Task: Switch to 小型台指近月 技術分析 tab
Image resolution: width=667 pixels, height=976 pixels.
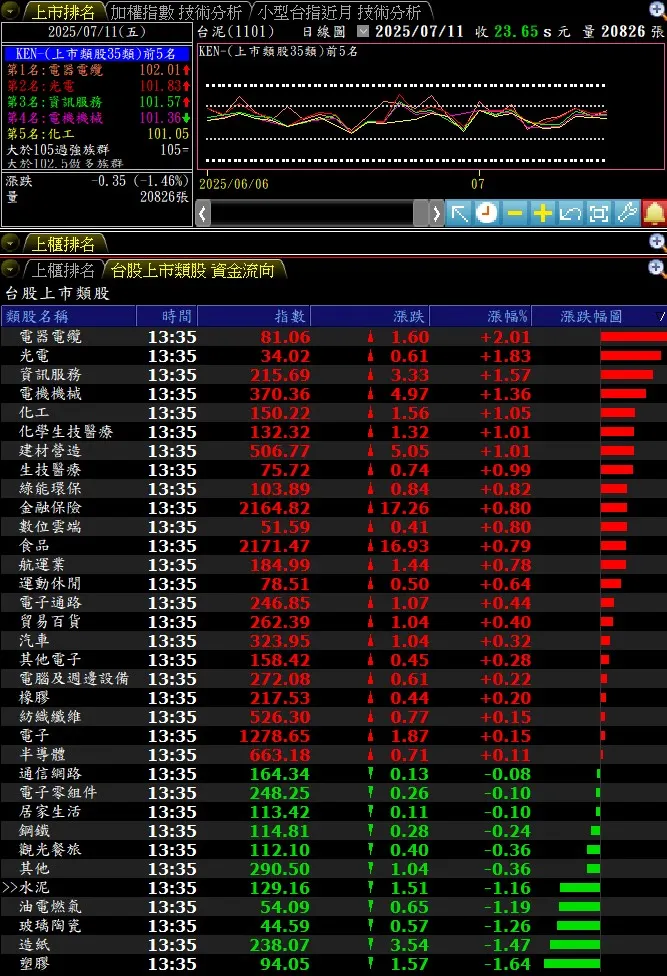Action: [340, 12]
